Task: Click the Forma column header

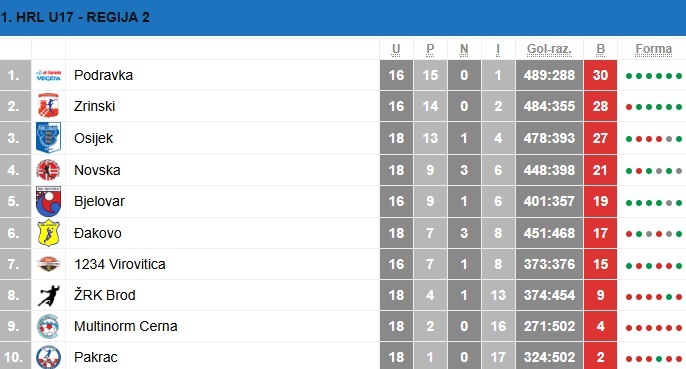Action: (654, 49)
